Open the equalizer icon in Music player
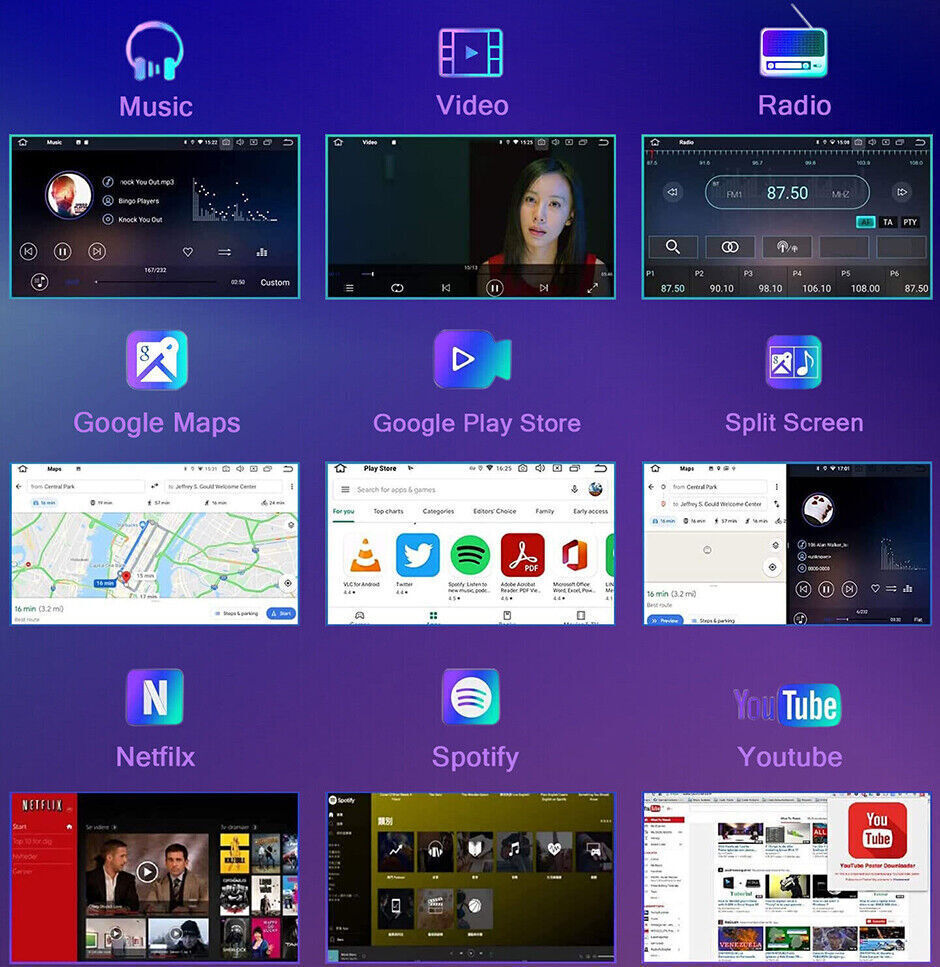This screenshot has height=967, width=940. 262,252
